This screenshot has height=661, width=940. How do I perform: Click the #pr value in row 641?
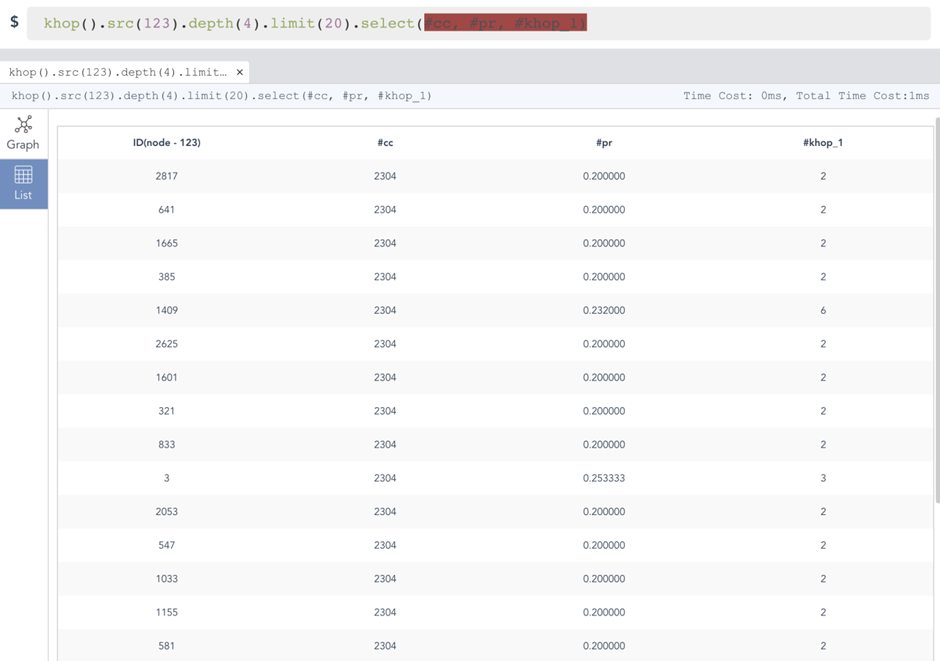click(x=604, y=210)
